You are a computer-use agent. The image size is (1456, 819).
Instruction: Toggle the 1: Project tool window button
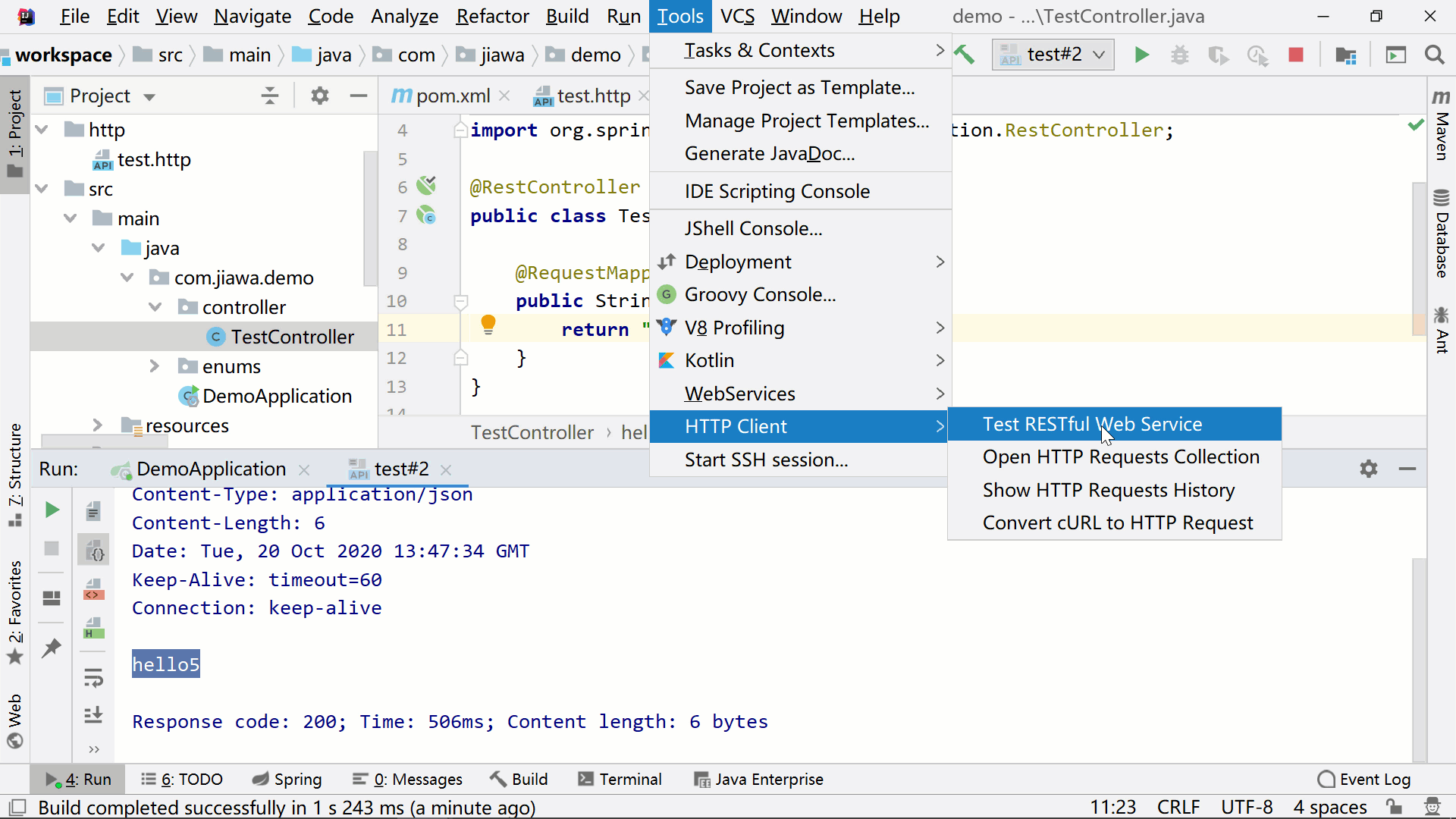(x=15, y=133)
